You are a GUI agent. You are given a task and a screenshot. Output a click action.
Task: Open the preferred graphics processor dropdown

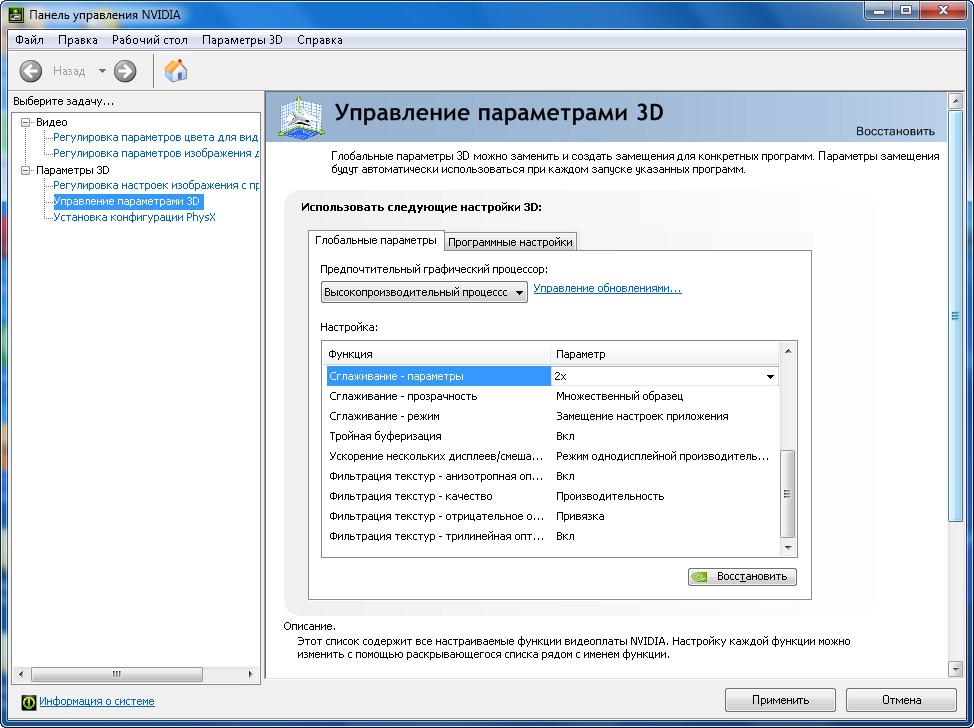pos(424,292)
